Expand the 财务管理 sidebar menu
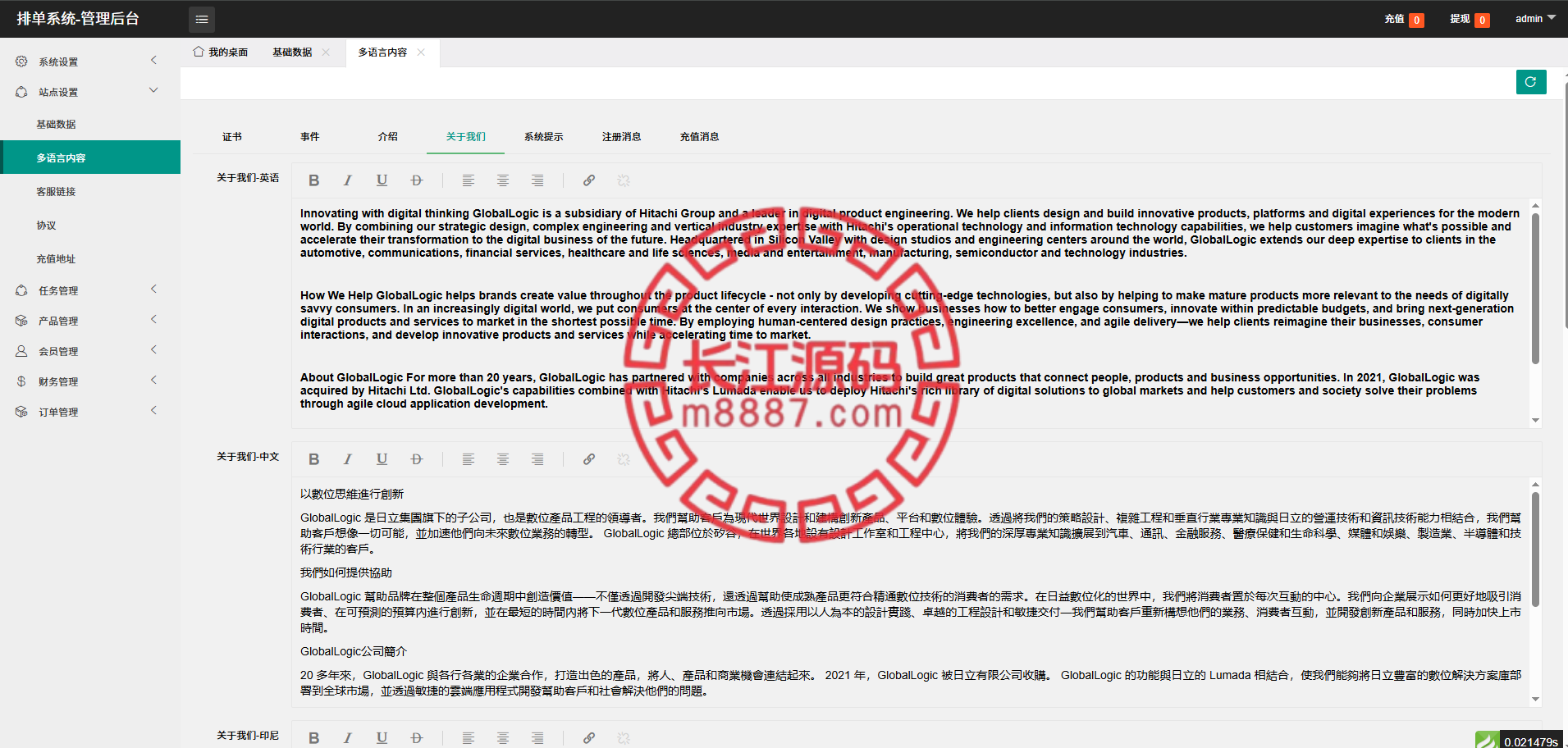Viewport: 1568px width, 748px height. pyautogui.click(x=90, y=381)
